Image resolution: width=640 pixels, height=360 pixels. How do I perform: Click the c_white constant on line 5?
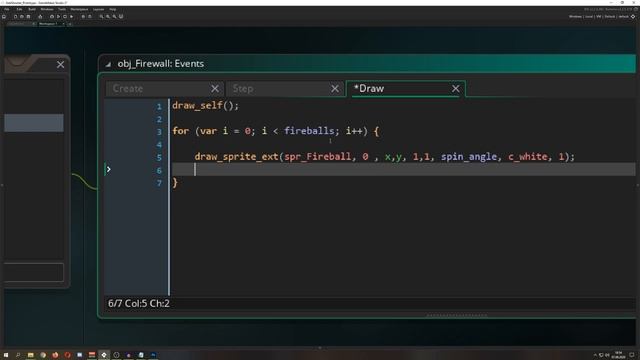pyautogui.click(x=528, y=157)
